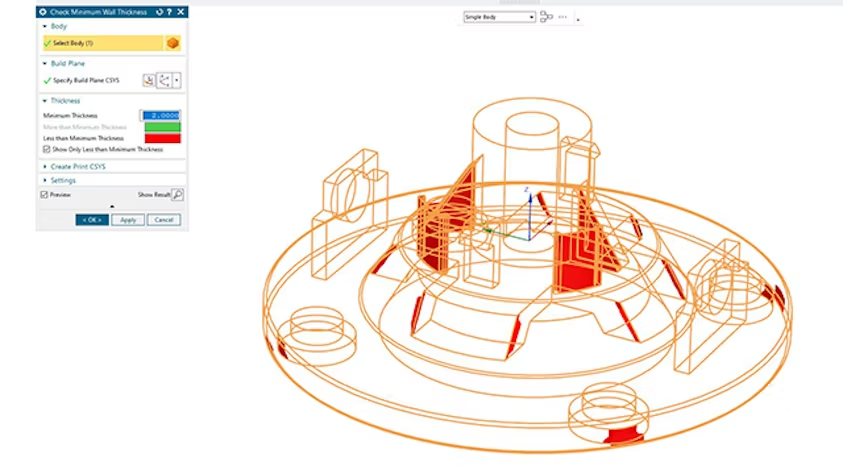Click the orange Select Body cube icon
Image resolution: width=843 pixels, height=474 pixels.
point(173,44)
